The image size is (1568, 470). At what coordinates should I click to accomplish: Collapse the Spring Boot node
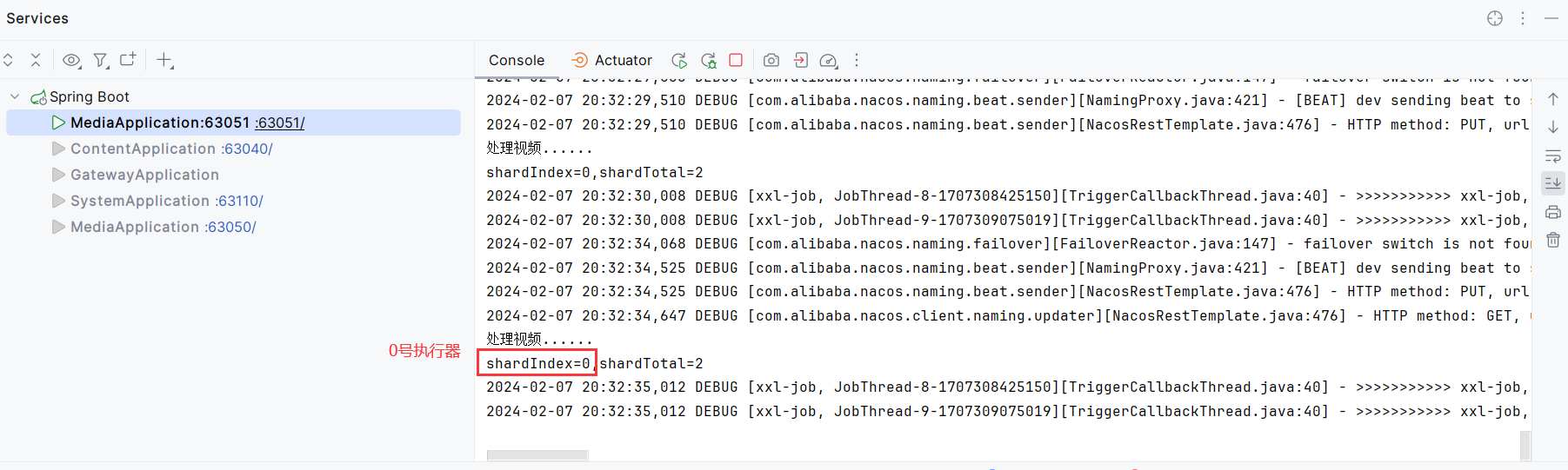coord(15,96)
